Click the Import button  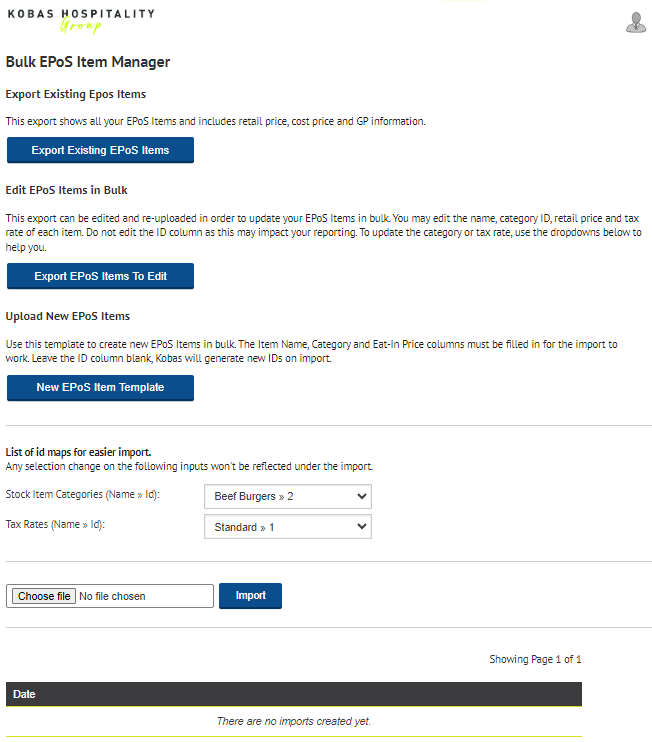click(250, 596)
